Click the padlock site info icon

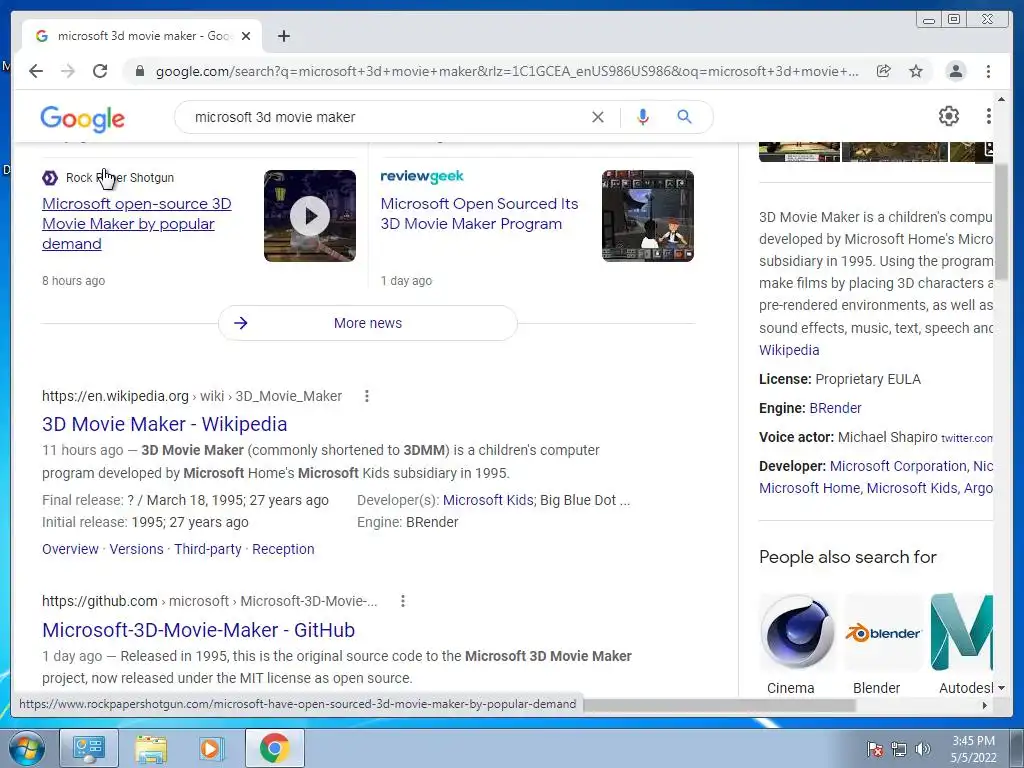(139, 71)
